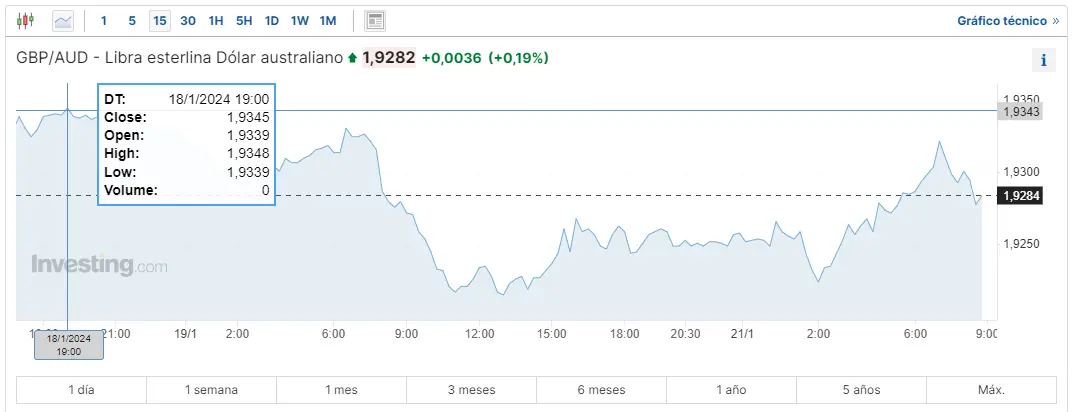
Task: Select 1D interval
Action: pyautogui.click(x=272, y=21)
